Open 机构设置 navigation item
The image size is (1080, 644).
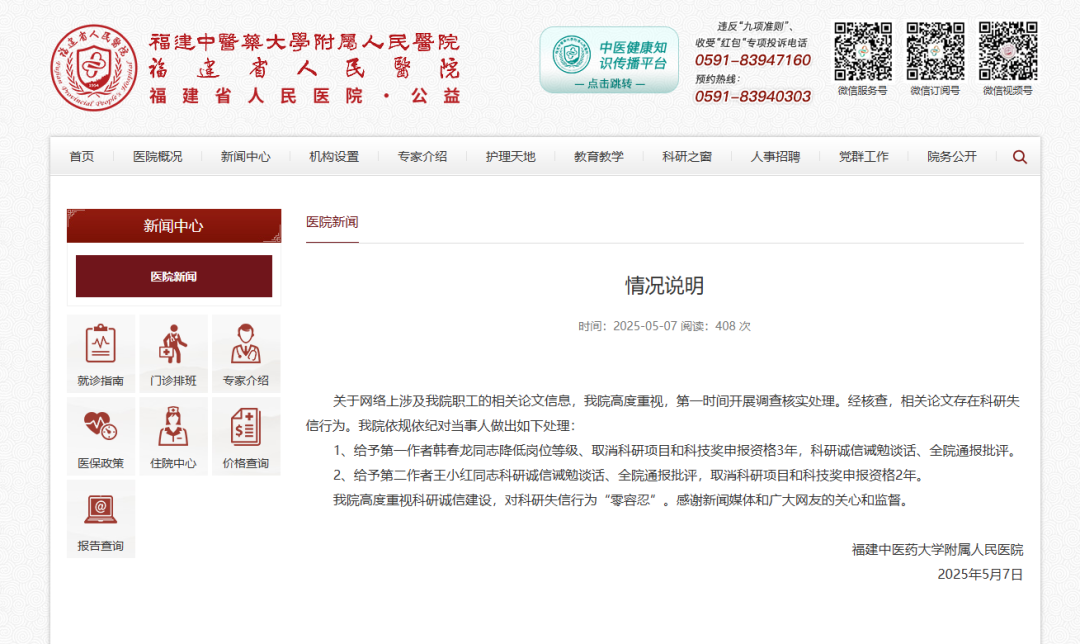click(x=334, y=156)
